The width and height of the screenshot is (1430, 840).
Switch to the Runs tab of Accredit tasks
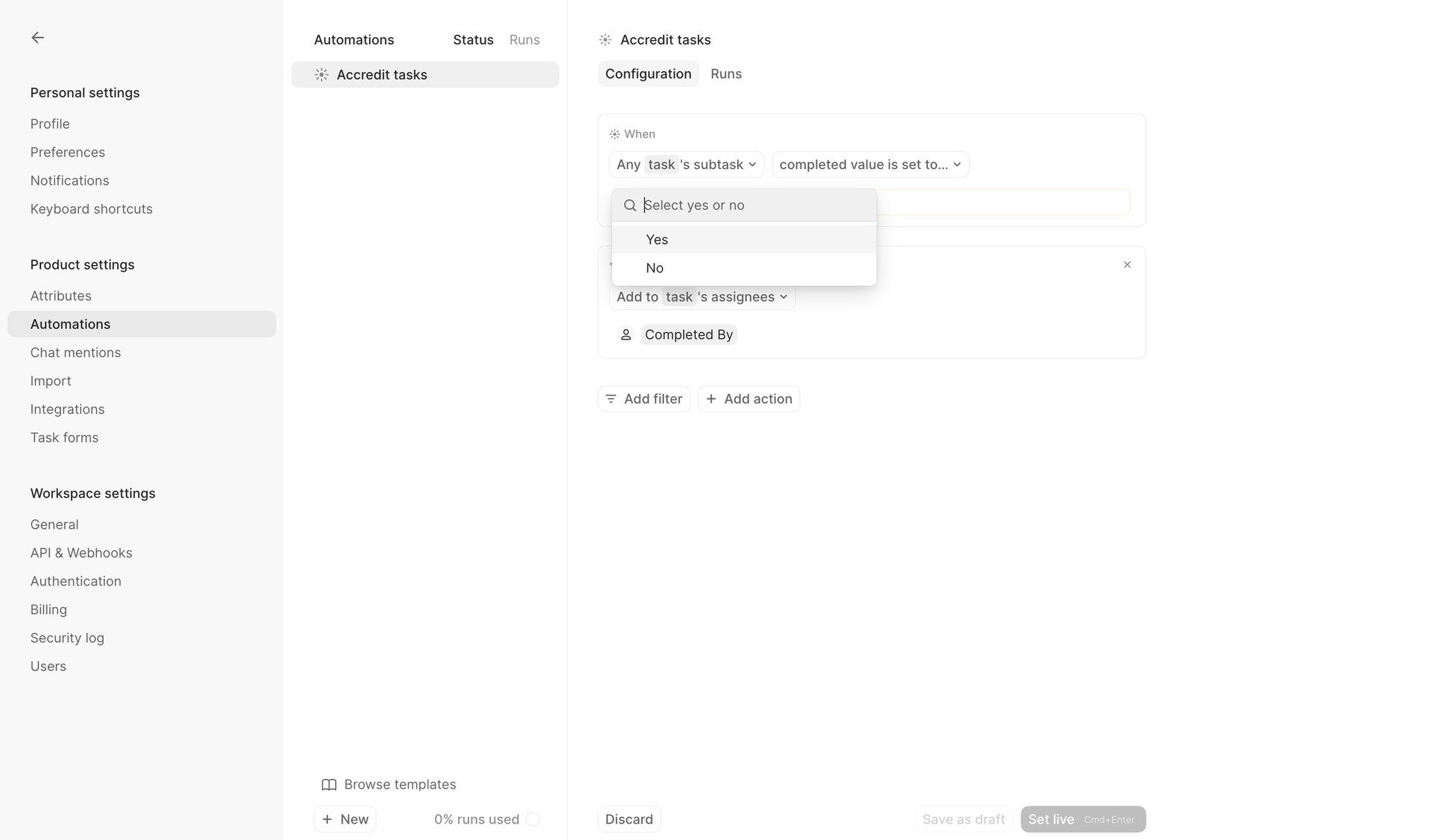(x=726, y=74)
